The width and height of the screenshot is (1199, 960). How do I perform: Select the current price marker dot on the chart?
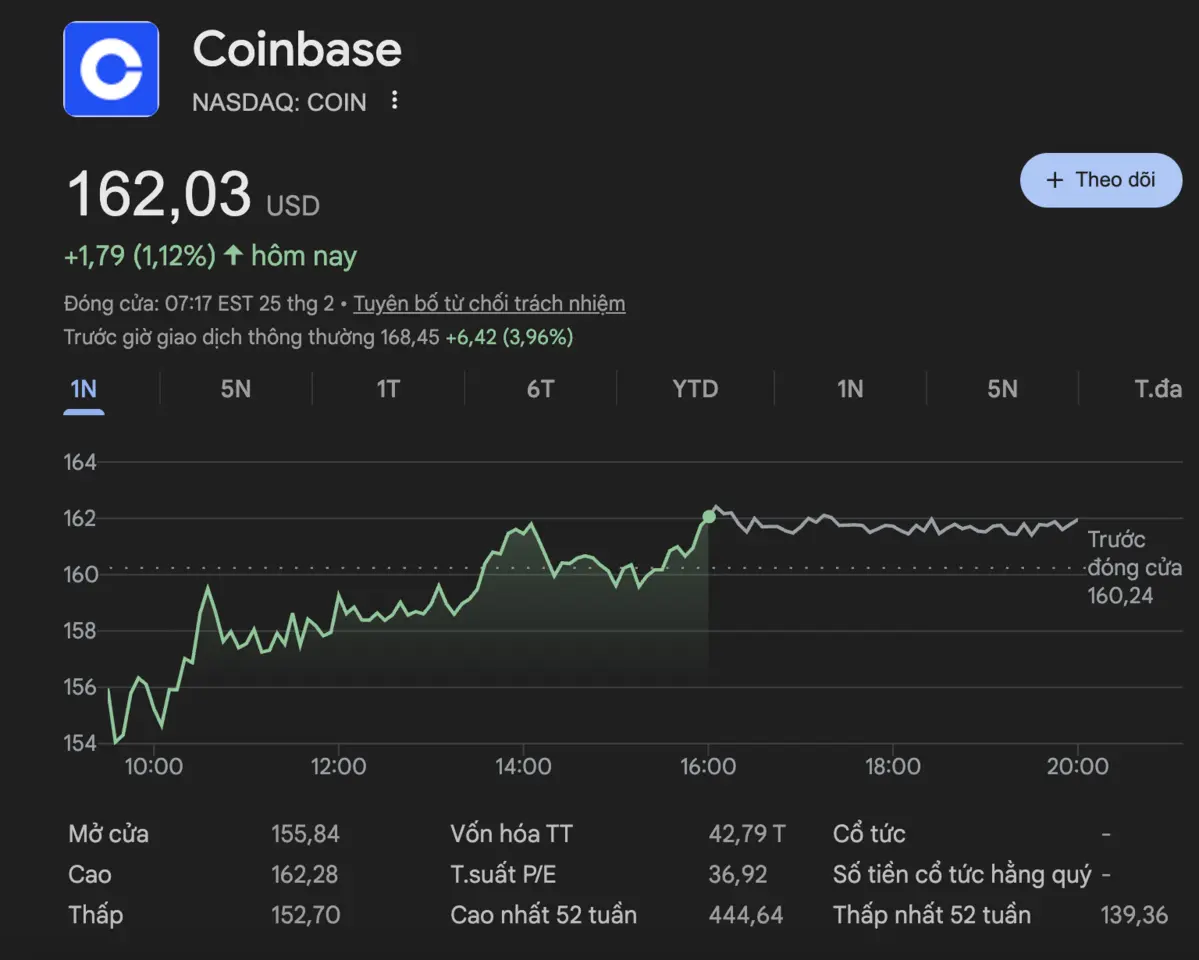[x=711, y=516]
